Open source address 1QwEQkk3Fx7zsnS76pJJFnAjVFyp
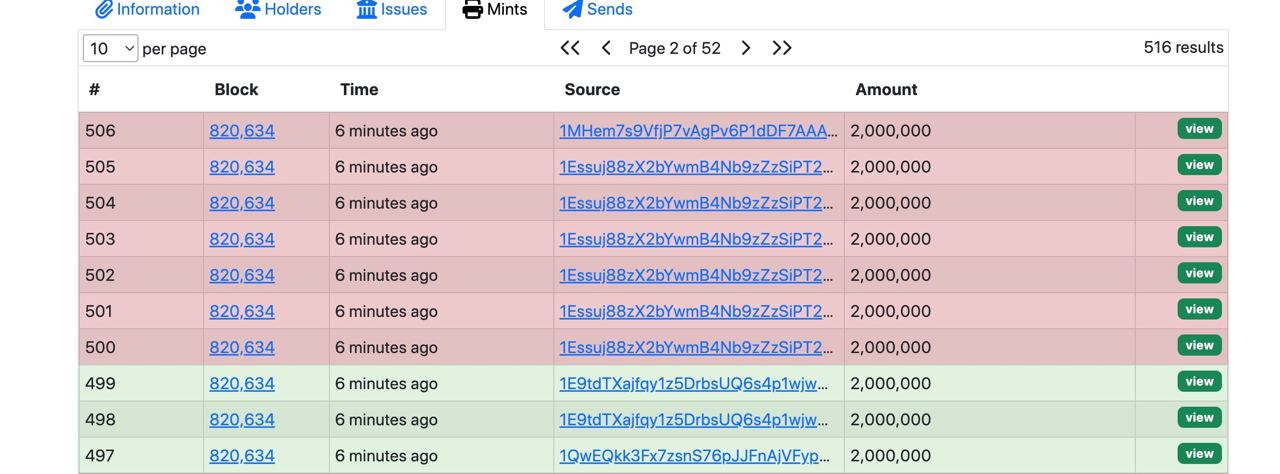 pyautogui.click(x=695, y=456)
